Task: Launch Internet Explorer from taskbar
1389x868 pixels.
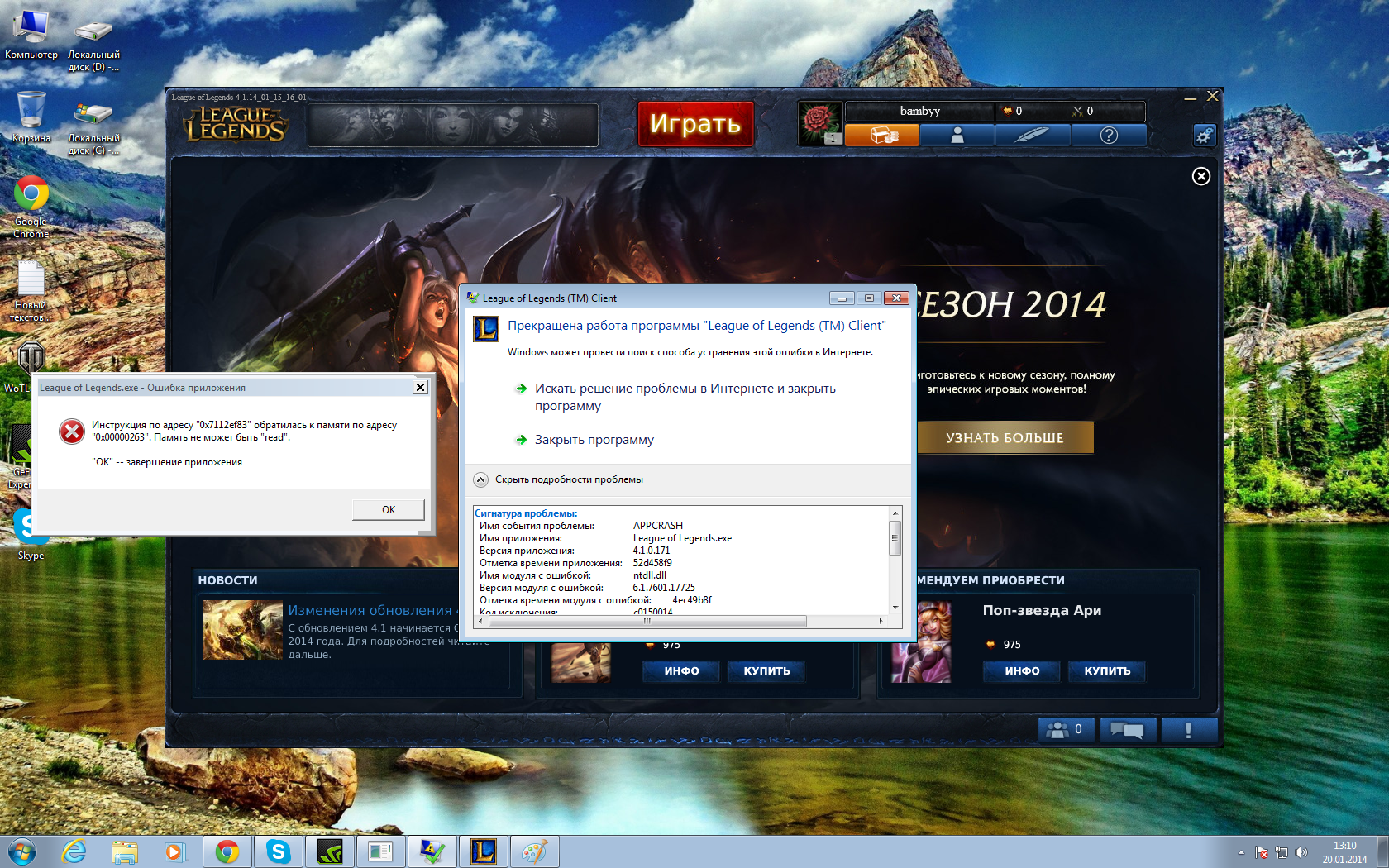Action: coord(74,851)
